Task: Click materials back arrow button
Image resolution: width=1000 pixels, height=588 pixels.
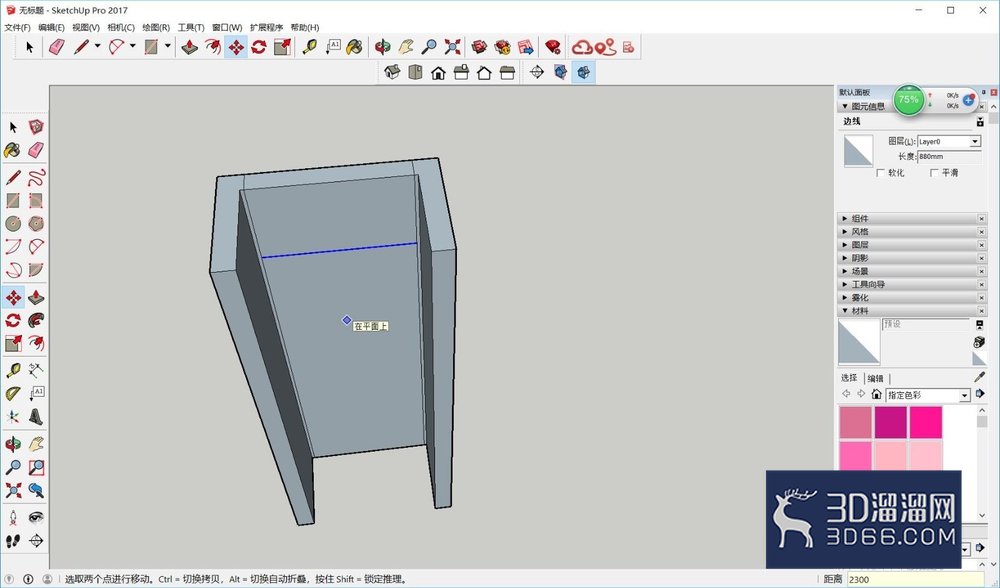Action: 846,394
